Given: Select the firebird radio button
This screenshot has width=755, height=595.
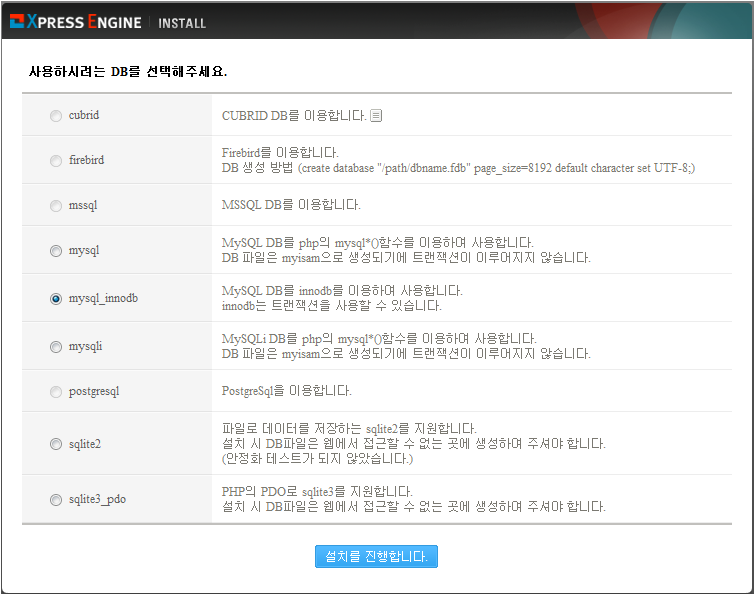Looking at the screenshot, I should pos(56,161).
